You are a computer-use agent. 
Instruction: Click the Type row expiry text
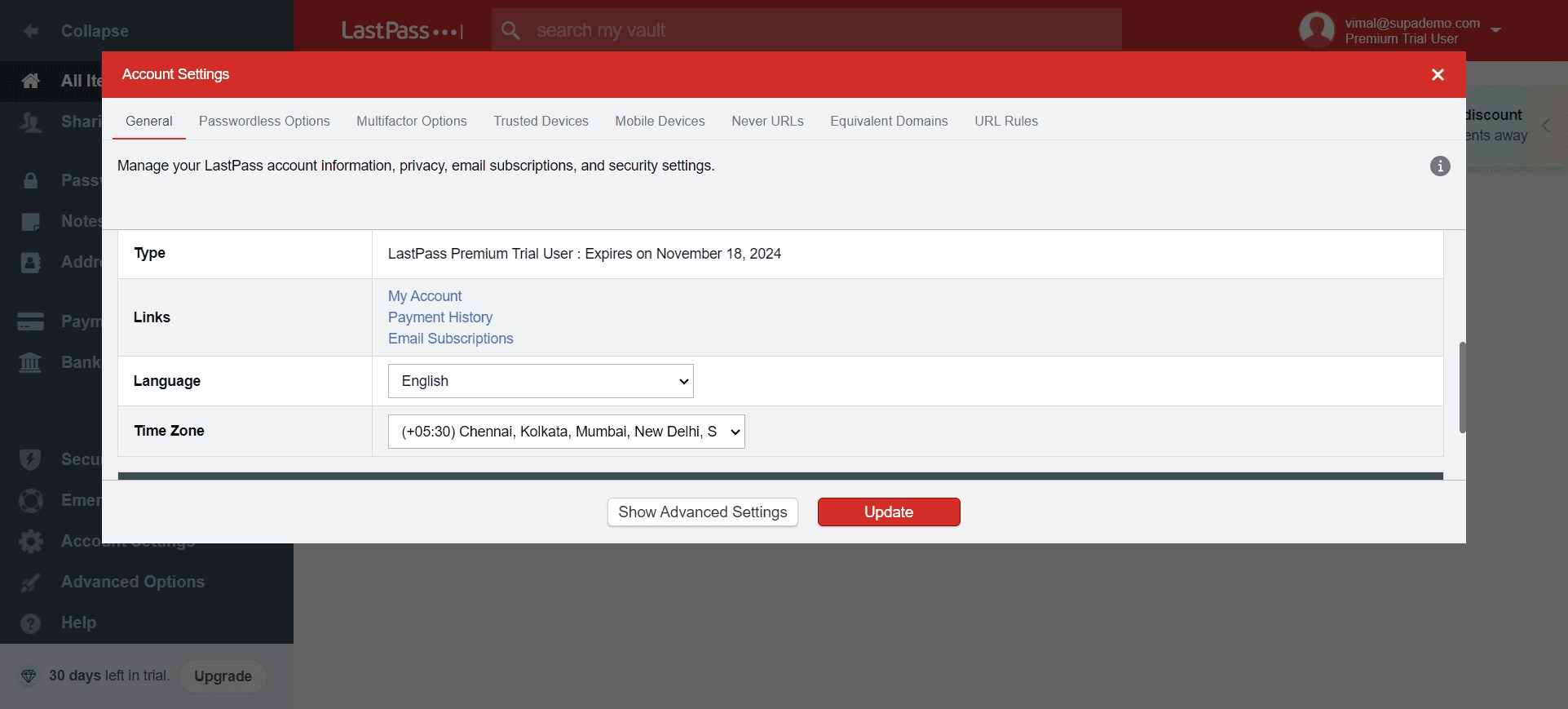pyautogui.click(x=585, y=254)
